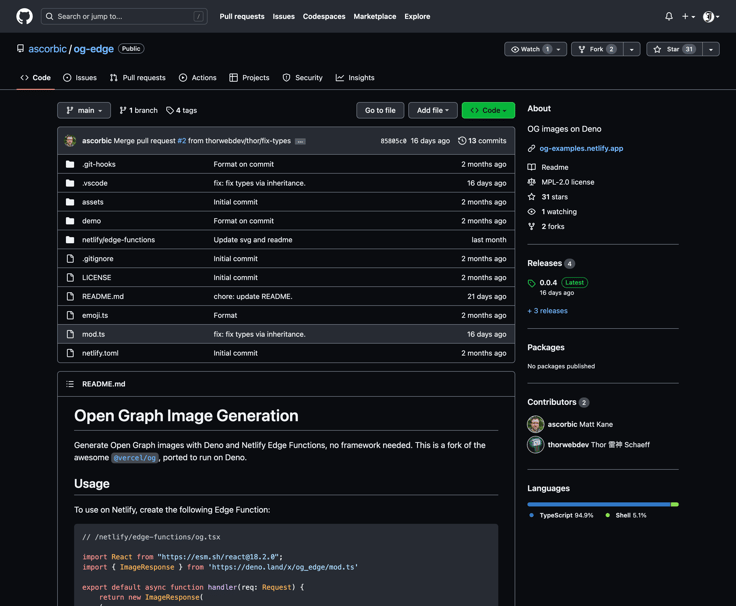Click the 31 stars star icon
The image size is (736, 606).
point(531,197)
